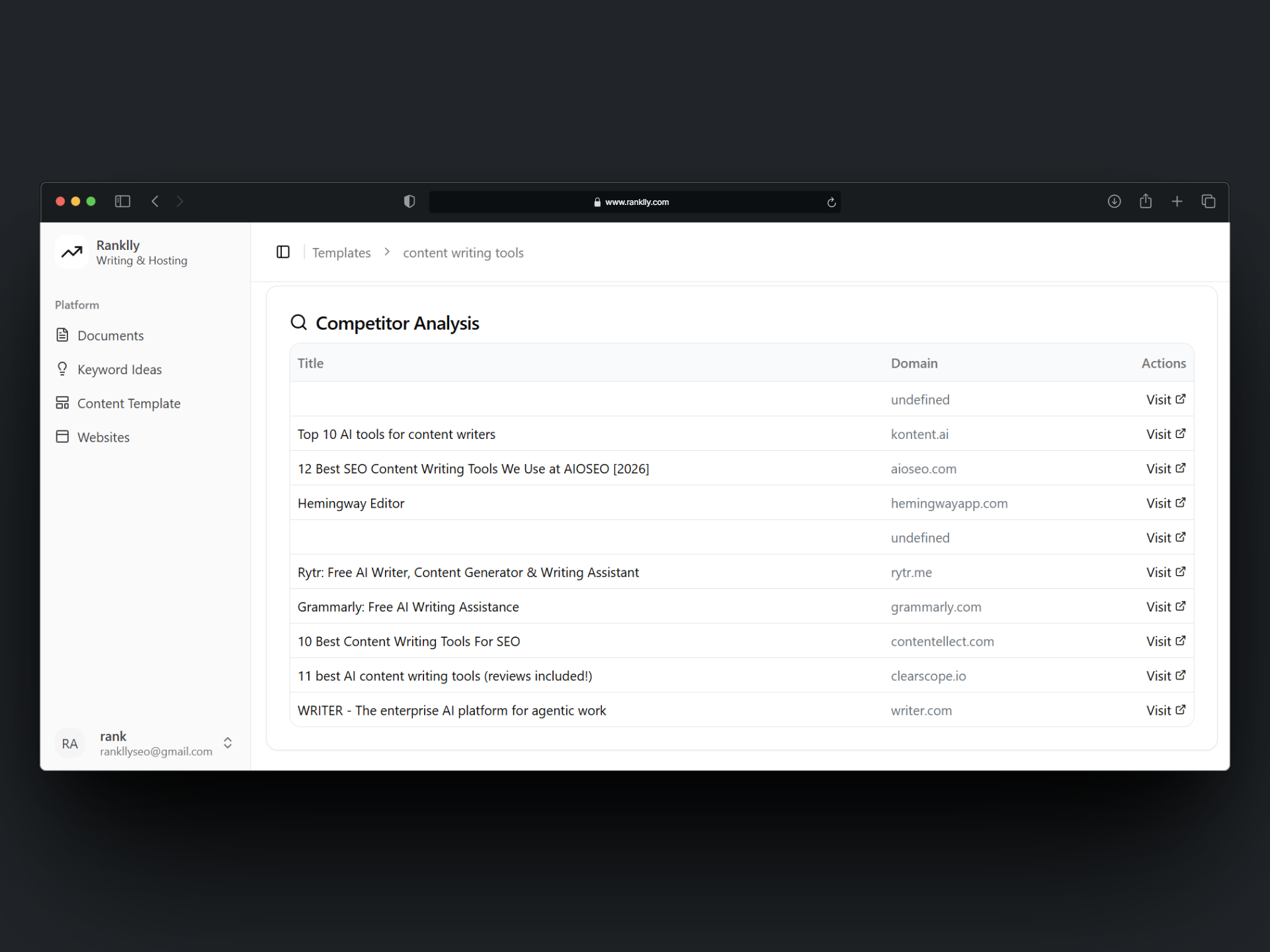Select the Content Template icon
This screenshot has width=1270, height=952.
point(63,403)
